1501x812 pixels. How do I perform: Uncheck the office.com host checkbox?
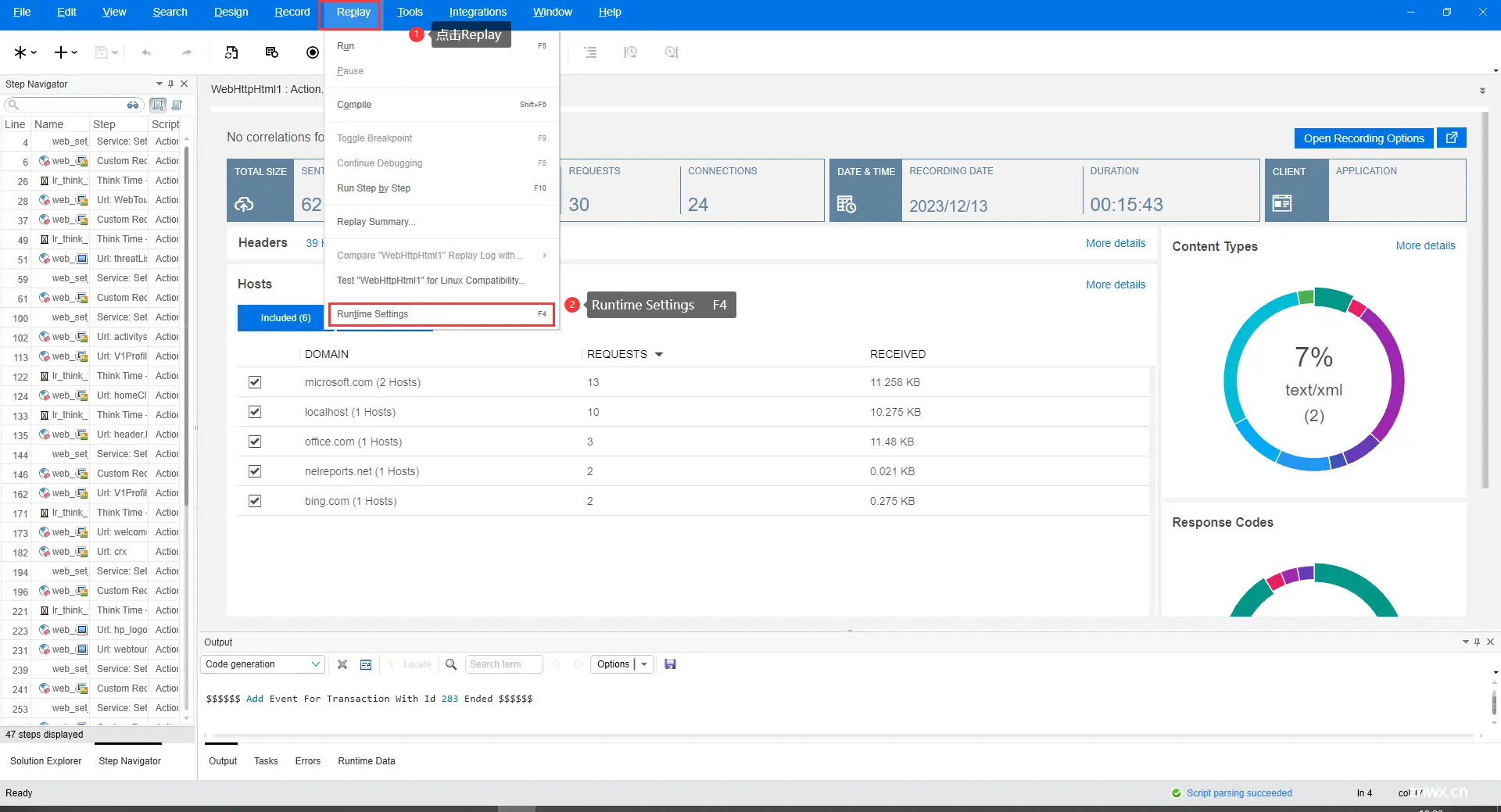[x=255, y=442]
